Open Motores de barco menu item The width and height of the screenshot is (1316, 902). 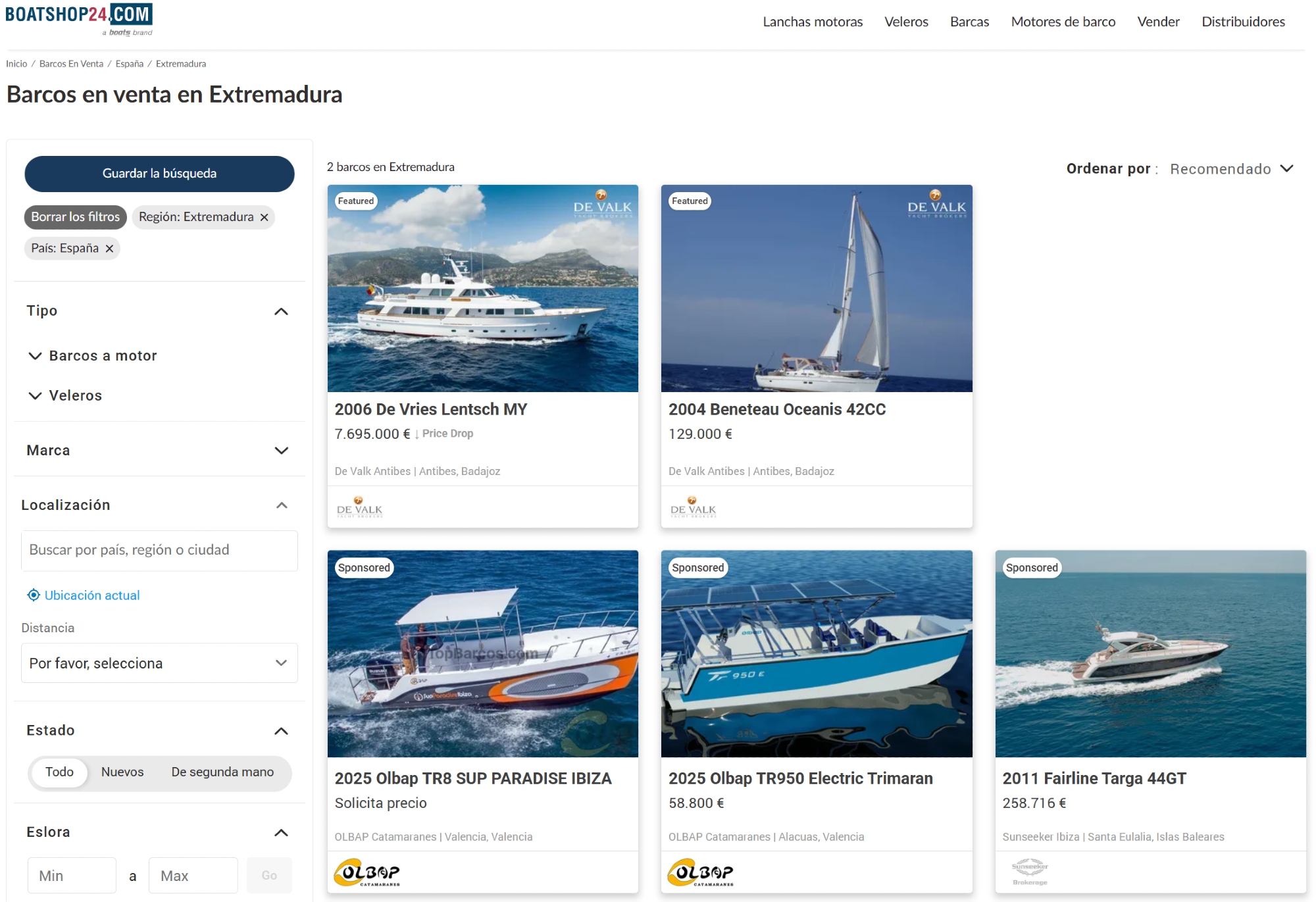1063,22
